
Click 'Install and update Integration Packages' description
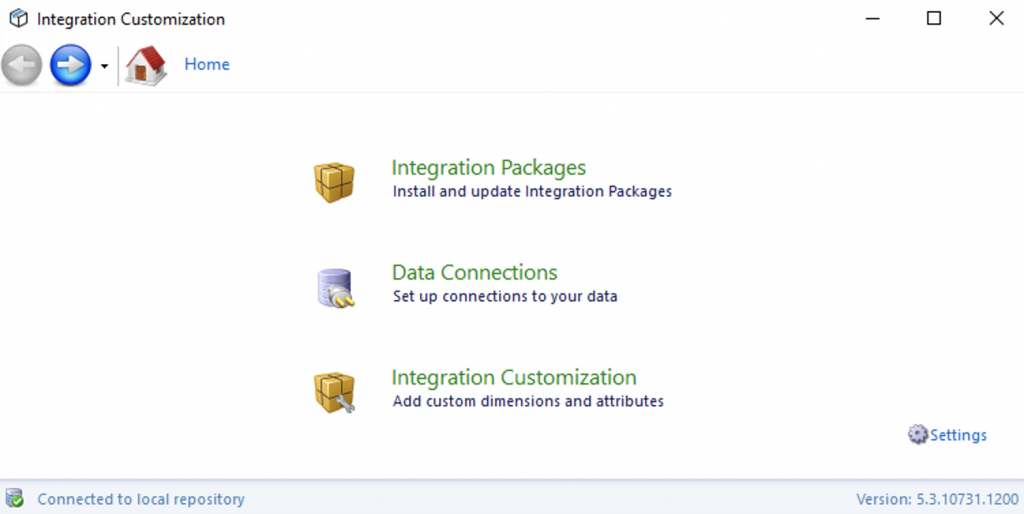532,191
